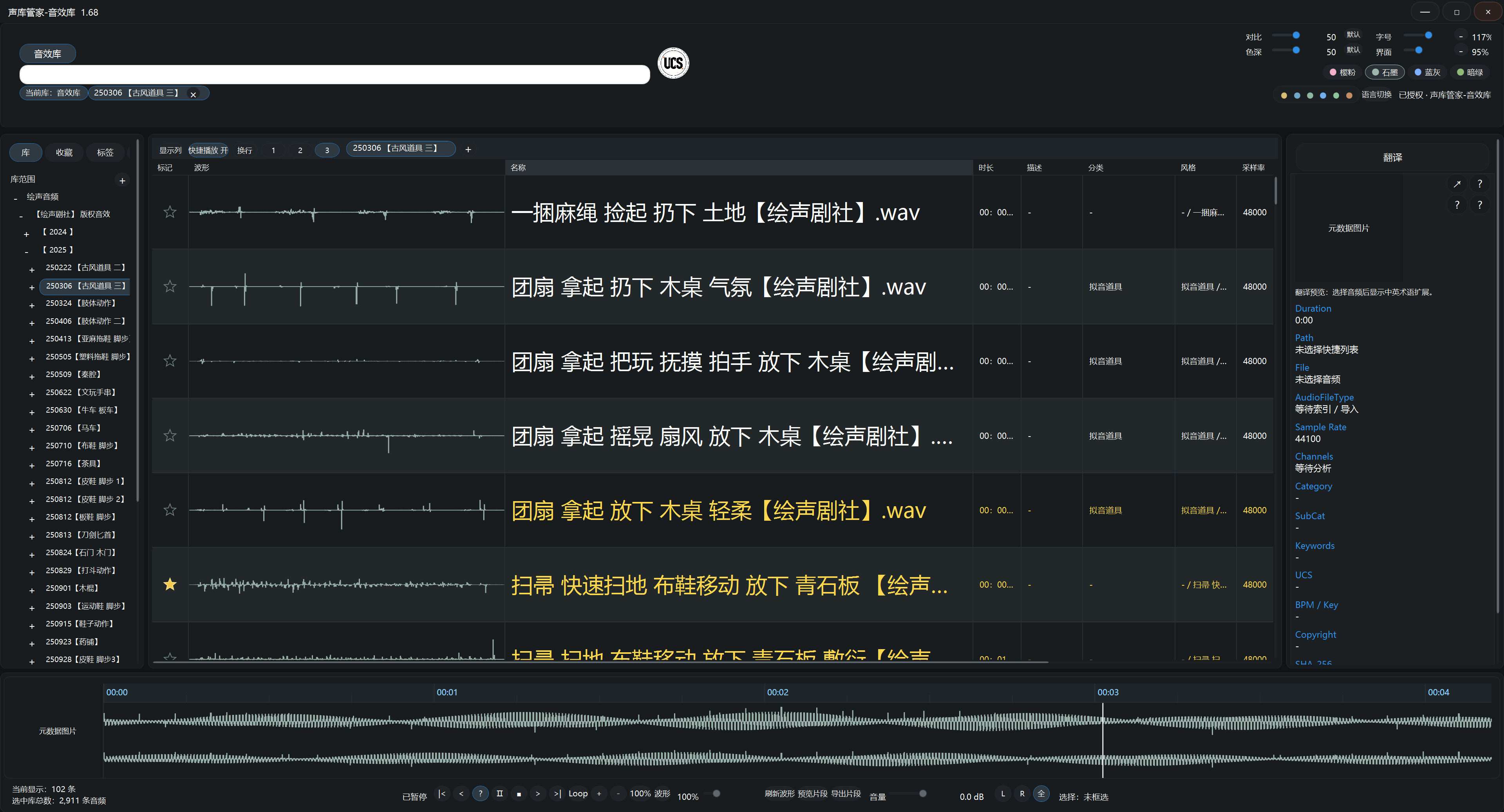Click 导出片段 to export segment

tap(846, 793)
